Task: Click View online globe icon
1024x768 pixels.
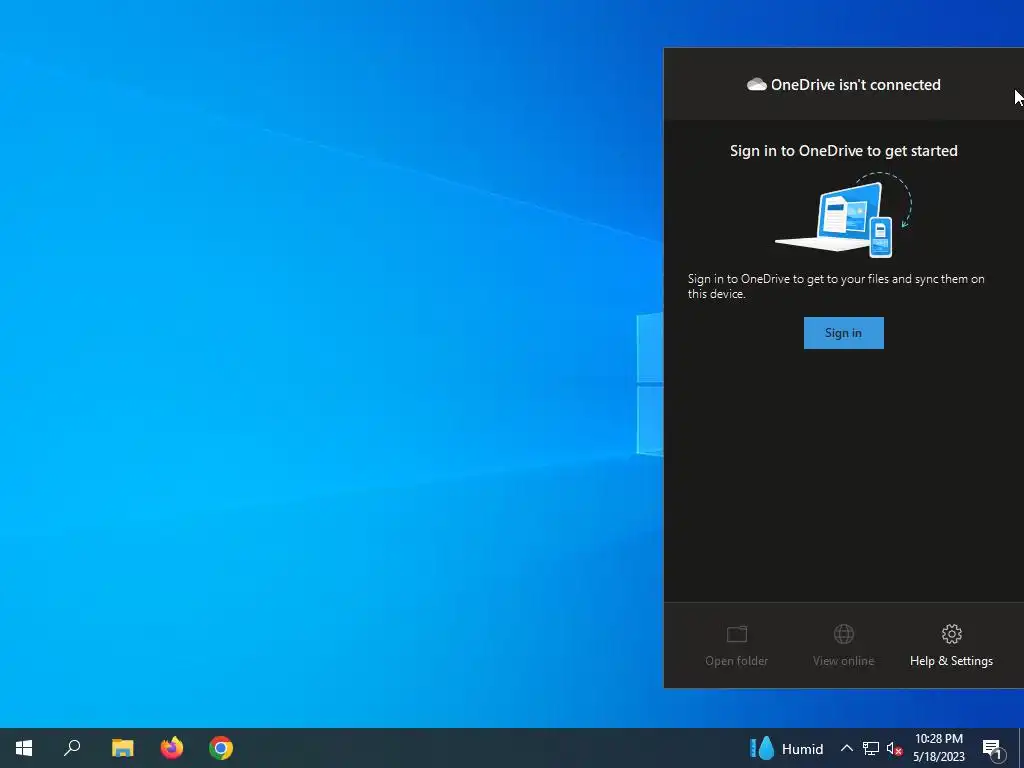Action: 843,634
